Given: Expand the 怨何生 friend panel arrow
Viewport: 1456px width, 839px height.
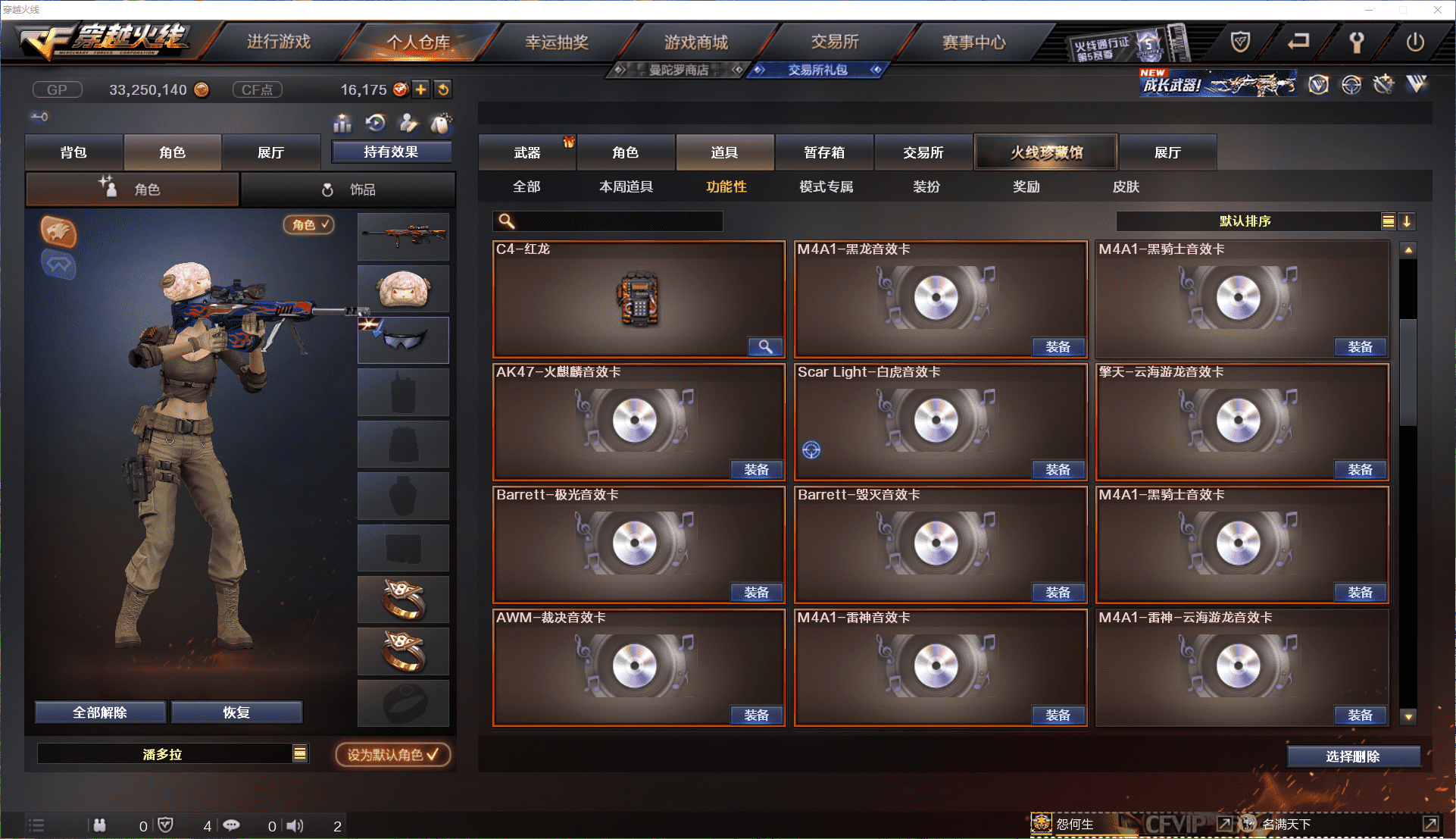Looking at the screenshot, I should pos(1224,824).
